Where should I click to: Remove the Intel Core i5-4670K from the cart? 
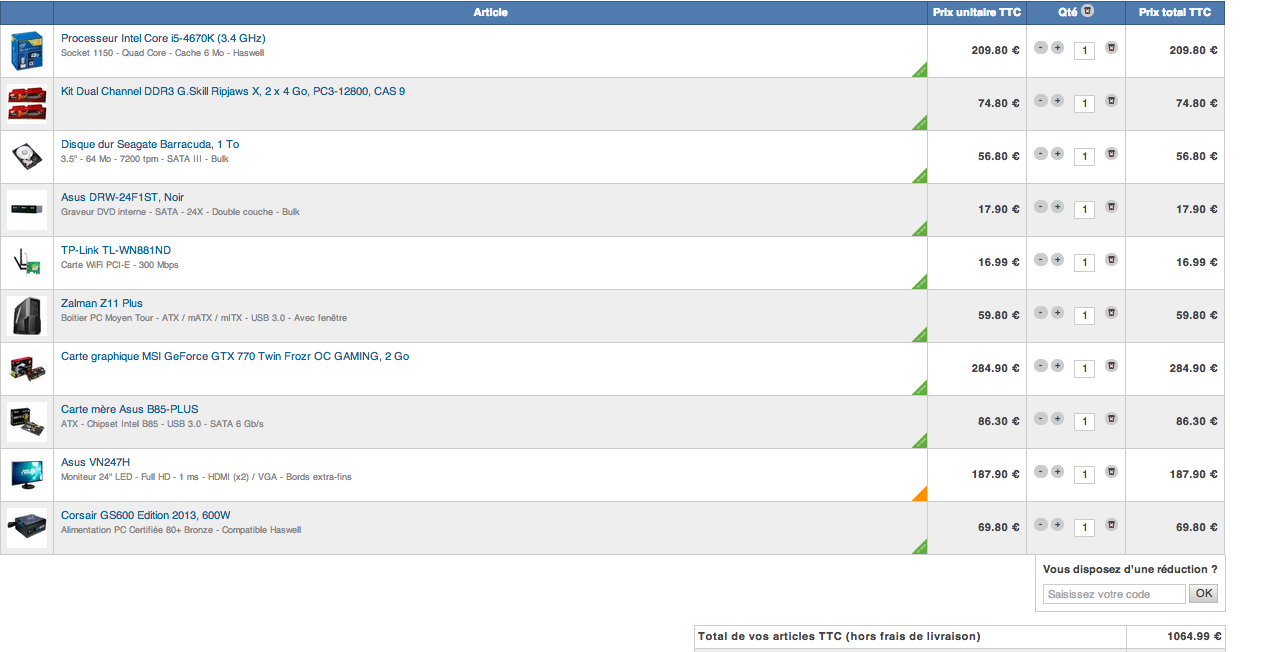(1111, 48)
